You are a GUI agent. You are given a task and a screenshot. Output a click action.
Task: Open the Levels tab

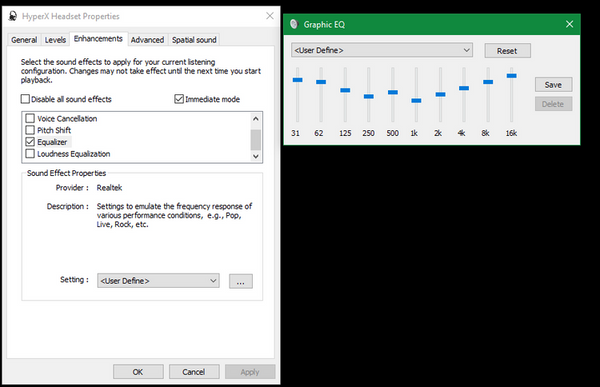[55, 40]
